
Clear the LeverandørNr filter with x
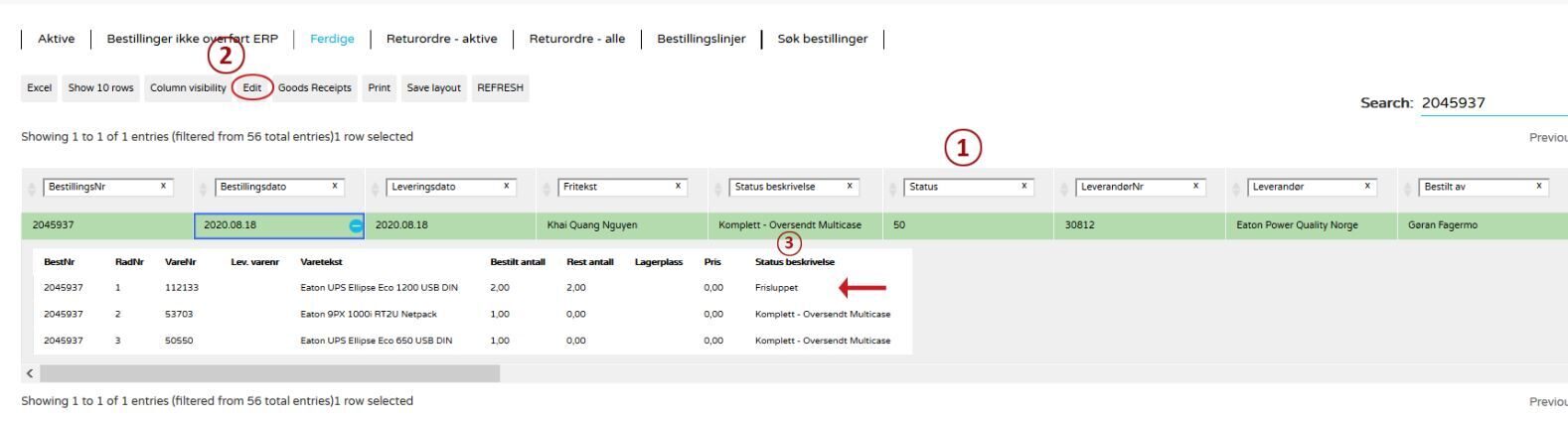coord(1195,187)
